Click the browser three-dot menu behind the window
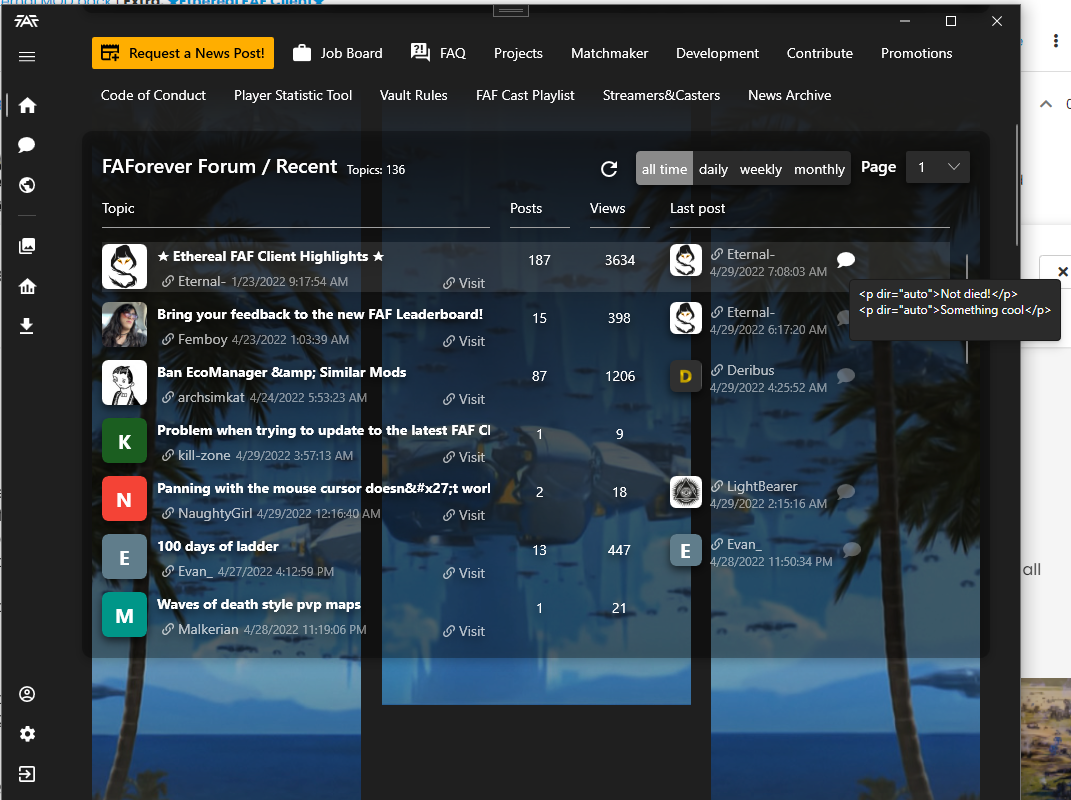1071x800 pixels. coord(1056,41)
